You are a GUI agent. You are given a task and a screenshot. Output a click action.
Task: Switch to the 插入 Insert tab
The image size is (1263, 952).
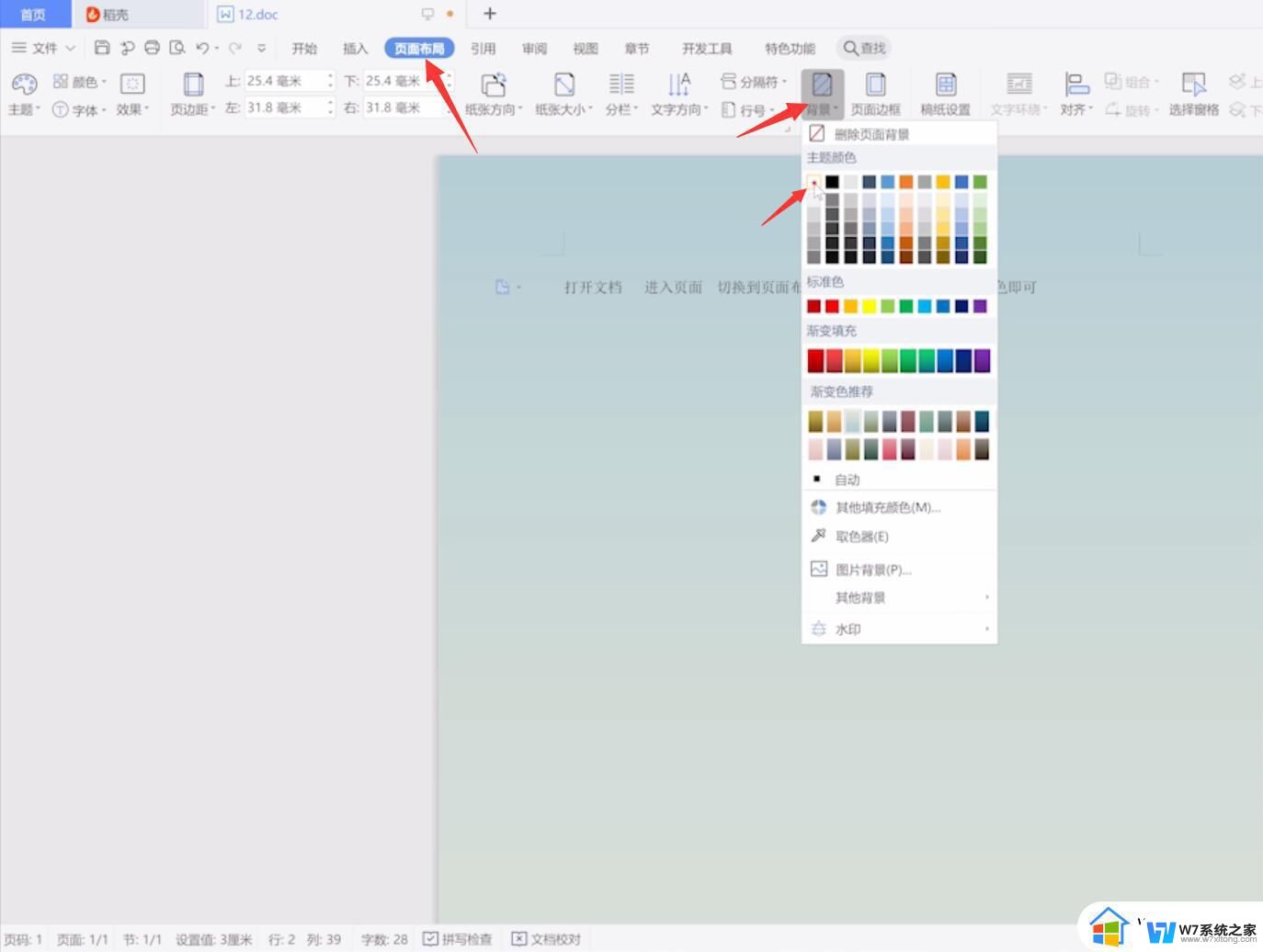click(x=355, y=49)
